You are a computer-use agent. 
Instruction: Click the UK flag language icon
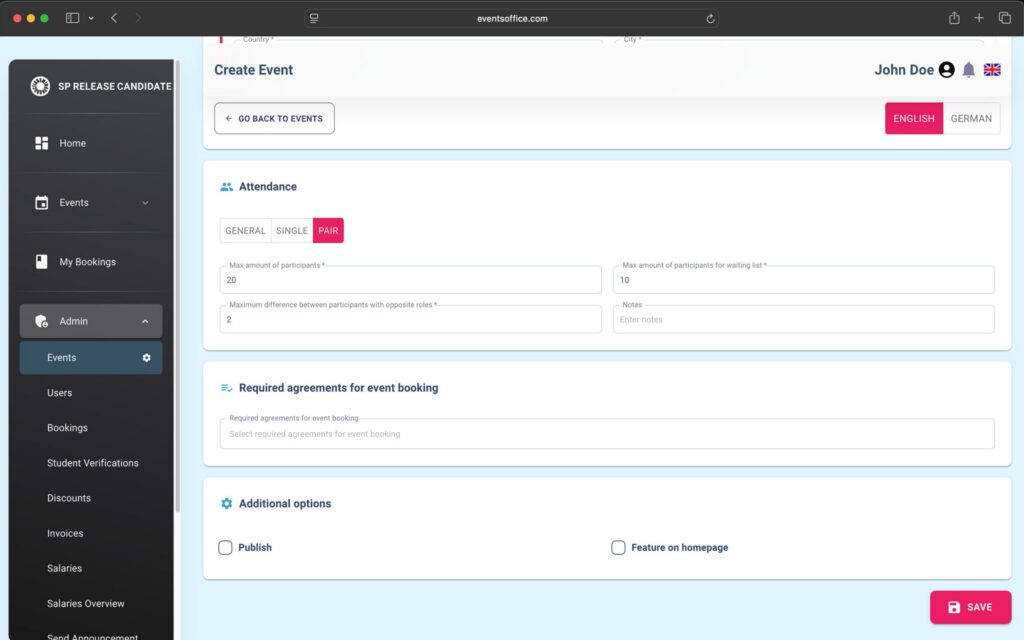(x=992, y=70)
